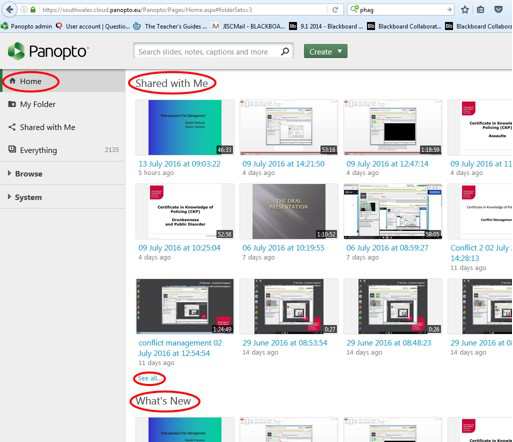Open 29 June 2016 at 08:53:54 recording

tap(285, 343)
